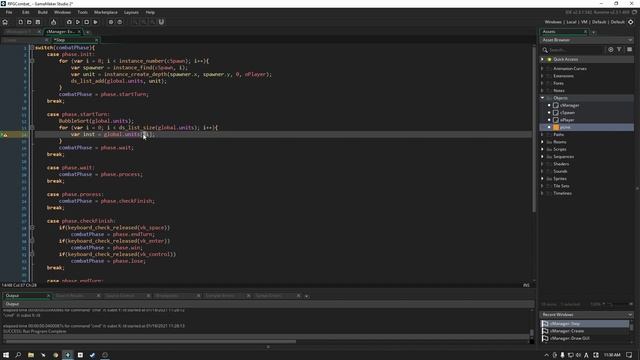Click the Create Executable toolbar icon
The height and width of the screenshot is (360, 640).
(53, 22)
